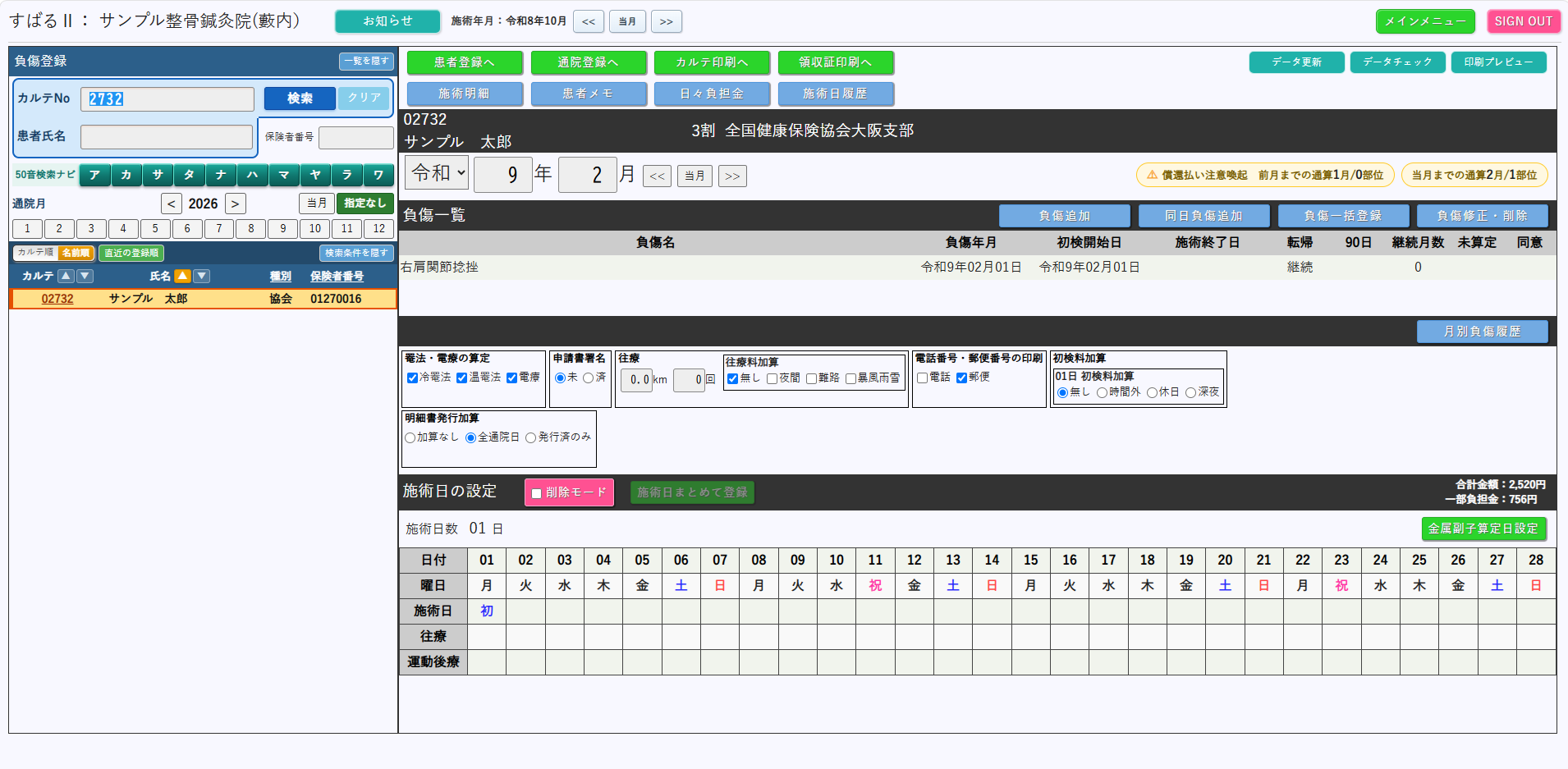Viewport: 1568px width, 769px height.
Task: Focus the カルテNo input field
Action: coord(167,99)
